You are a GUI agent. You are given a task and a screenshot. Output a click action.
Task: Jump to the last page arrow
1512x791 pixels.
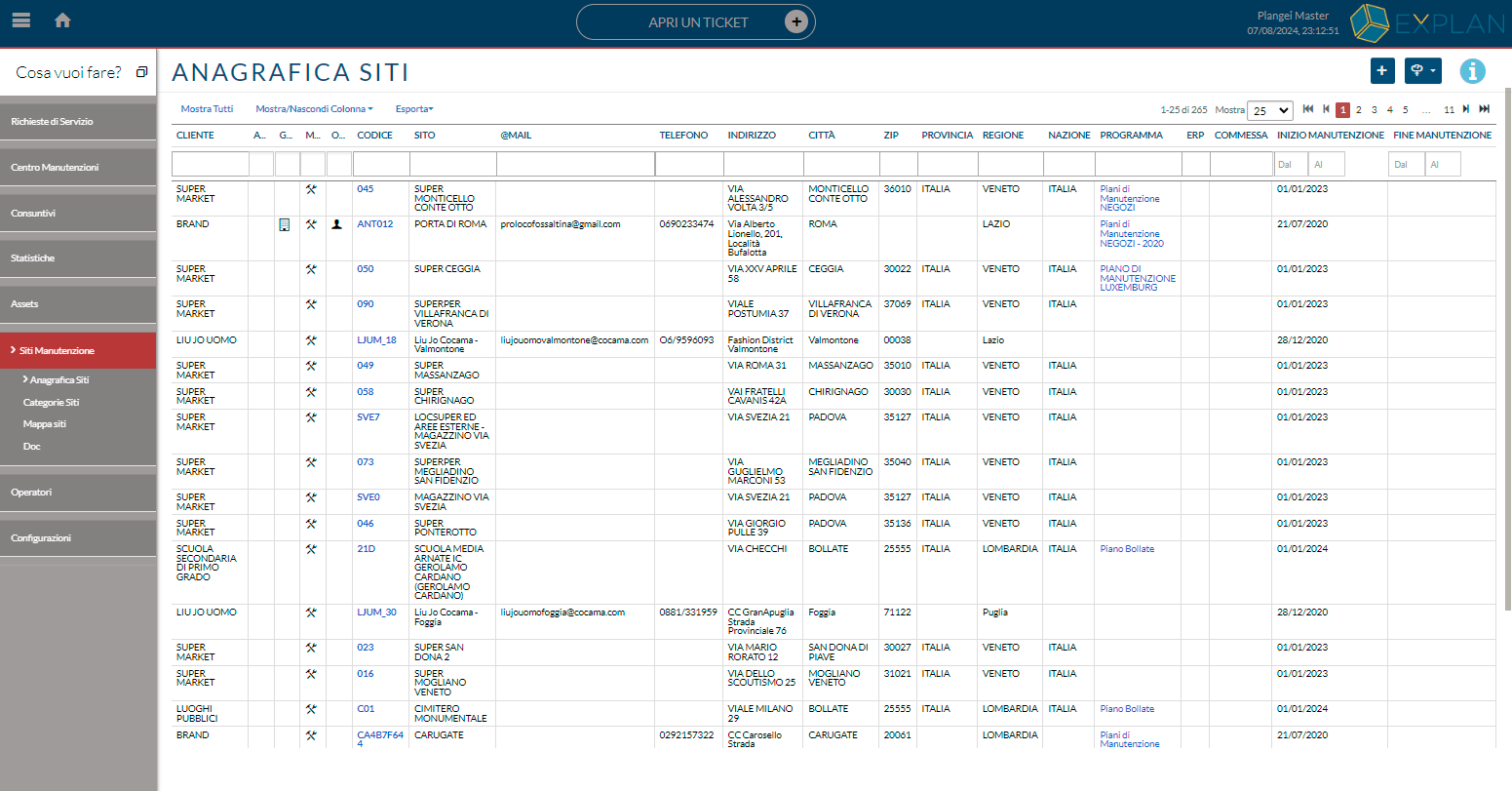pyautogui.click(x=1485, y=109)
